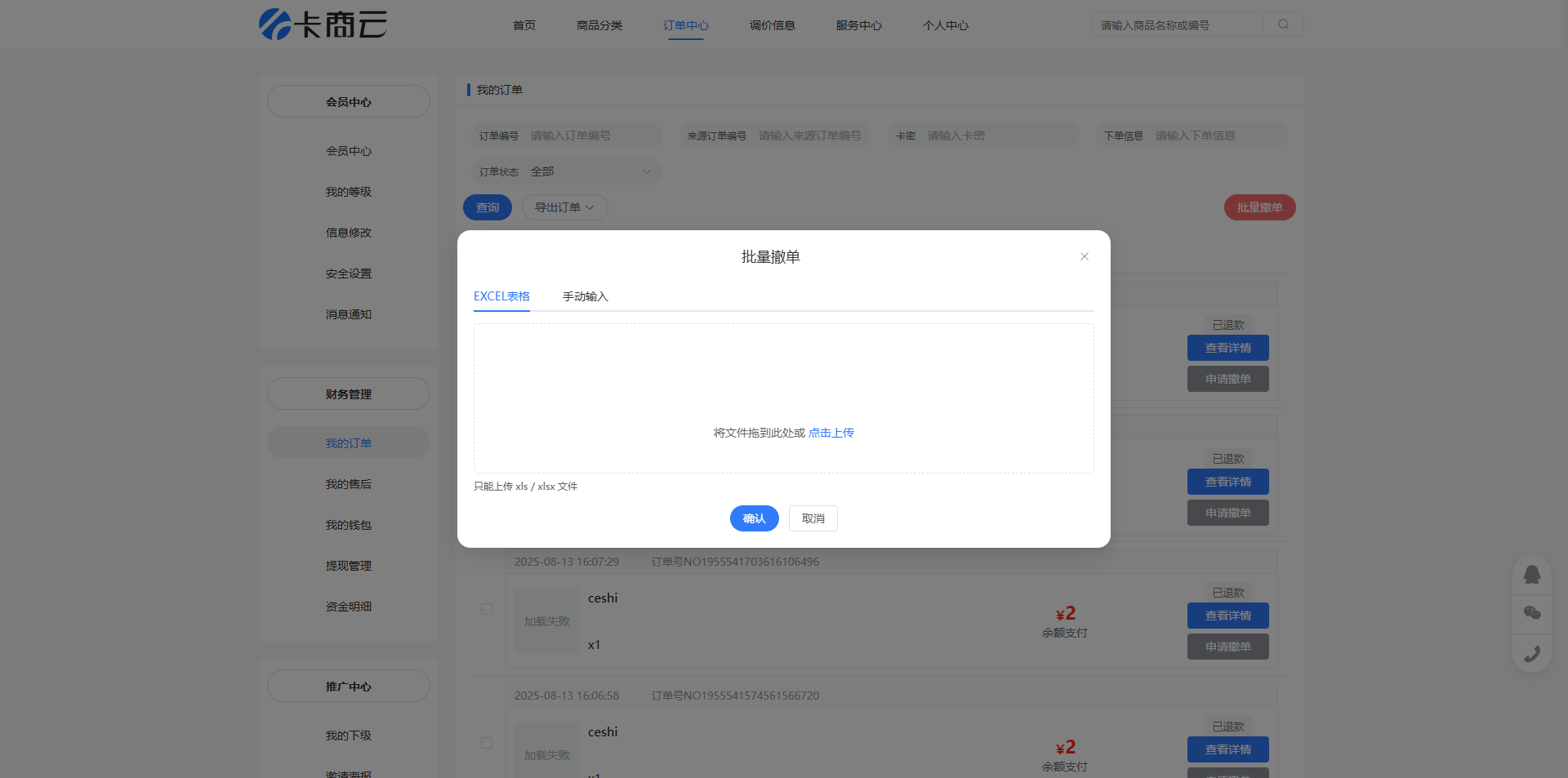This screenshot has width=1568, height=778.
Task: Close the 批量撤单 dialog
Action: [x=1084, y=256]
